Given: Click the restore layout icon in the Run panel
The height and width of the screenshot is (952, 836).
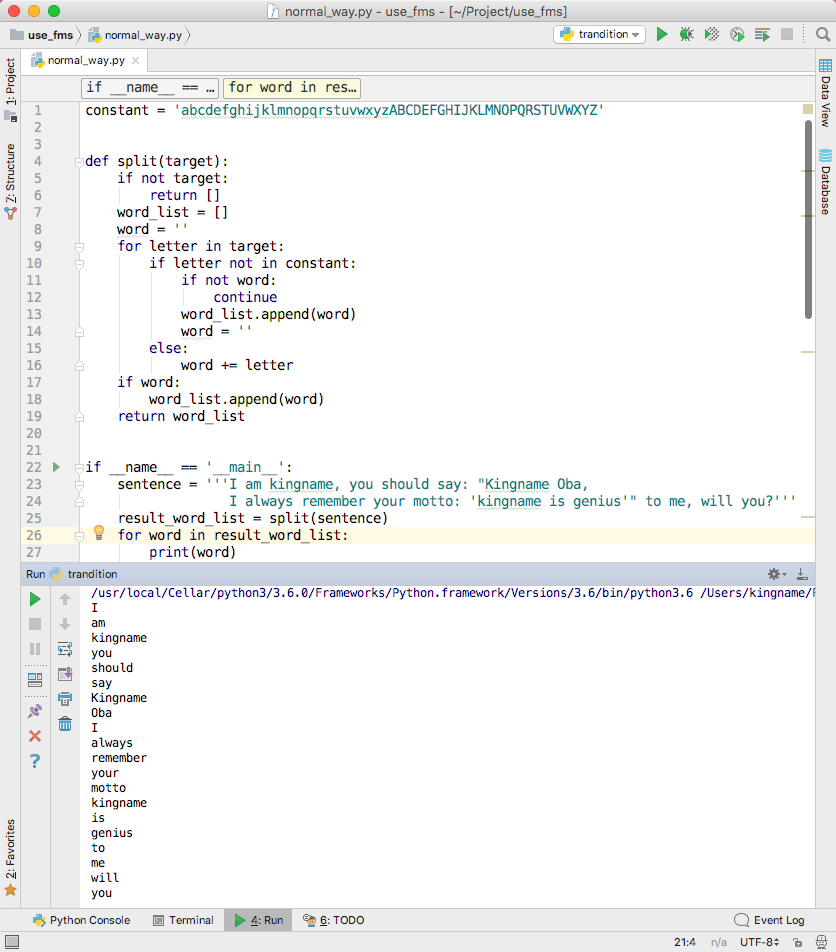Looking at the screenshot, I should pyautogui.click(x=35, y=679).
